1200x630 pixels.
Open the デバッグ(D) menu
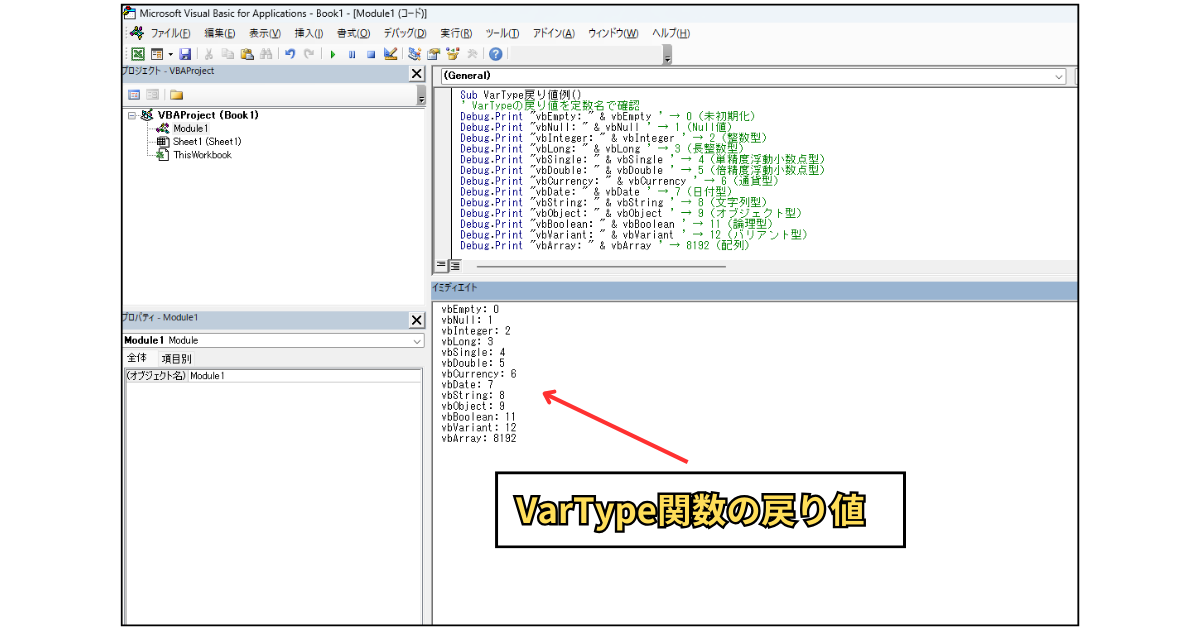point(405,33)
